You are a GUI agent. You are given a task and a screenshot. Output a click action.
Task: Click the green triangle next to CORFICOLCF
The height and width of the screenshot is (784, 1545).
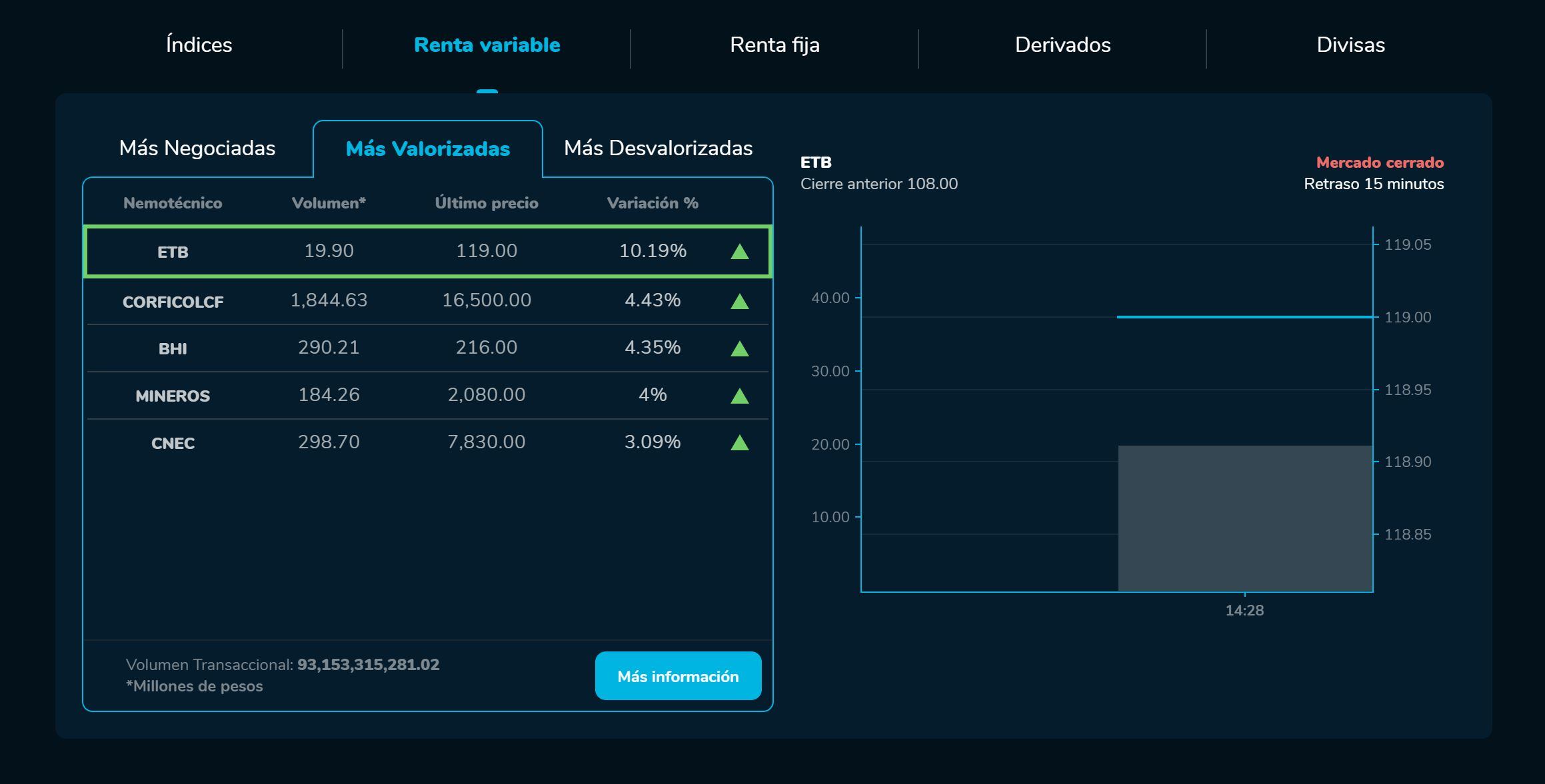click(x=740, y=300)
